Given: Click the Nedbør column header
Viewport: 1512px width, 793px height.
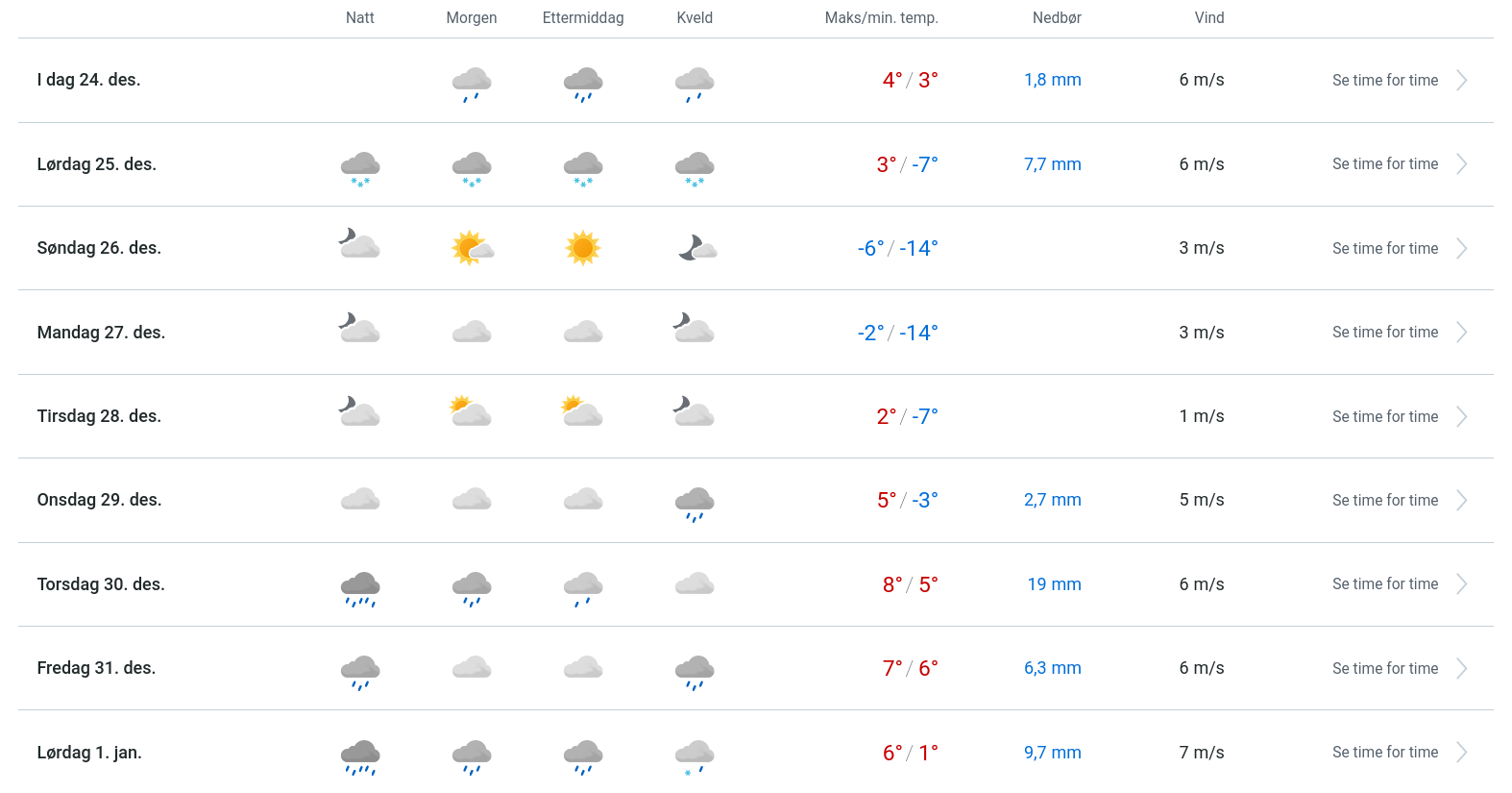Looking at the screenshot, I should (x=1057, y=18).
